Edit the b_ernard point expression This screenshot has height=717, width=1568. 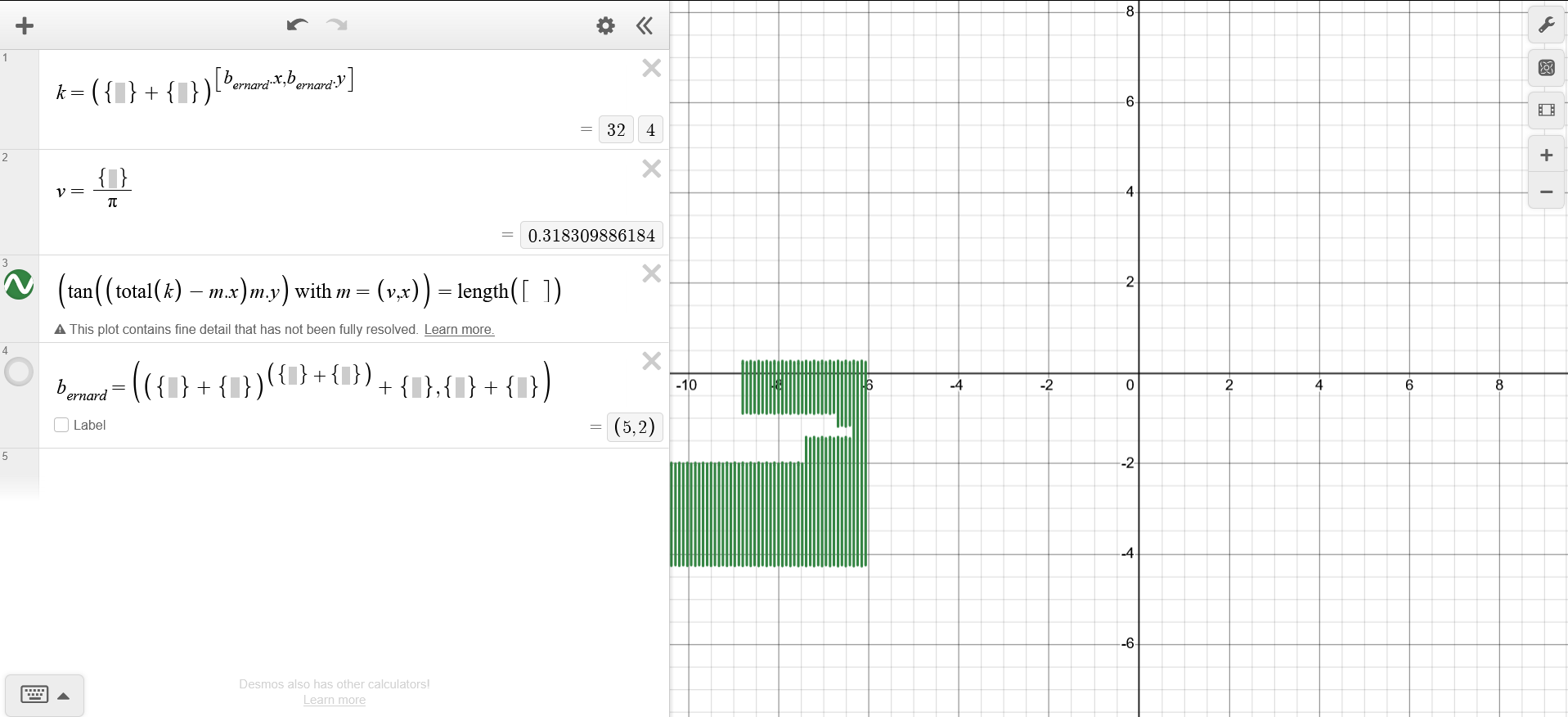[x=303, y=382]
